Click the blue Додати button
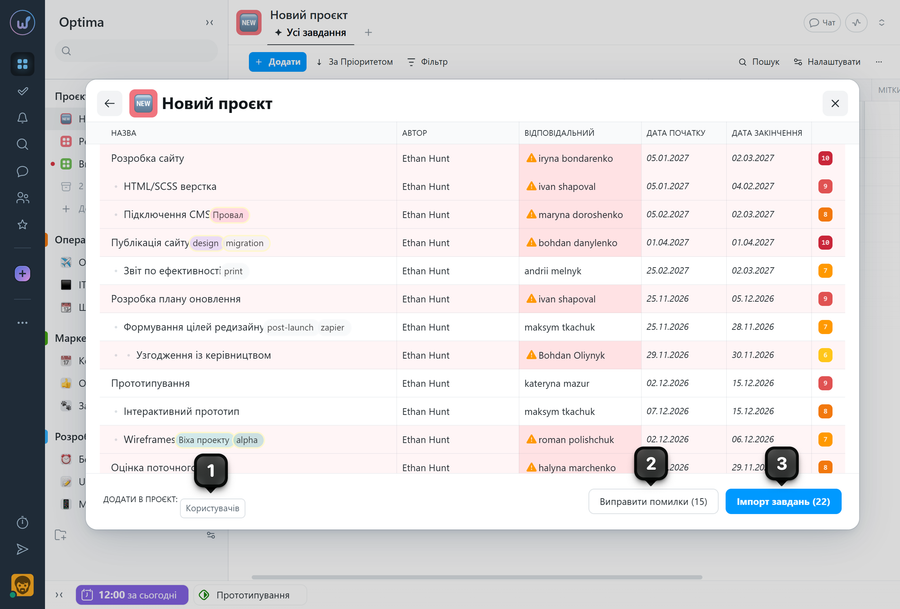 278,62
